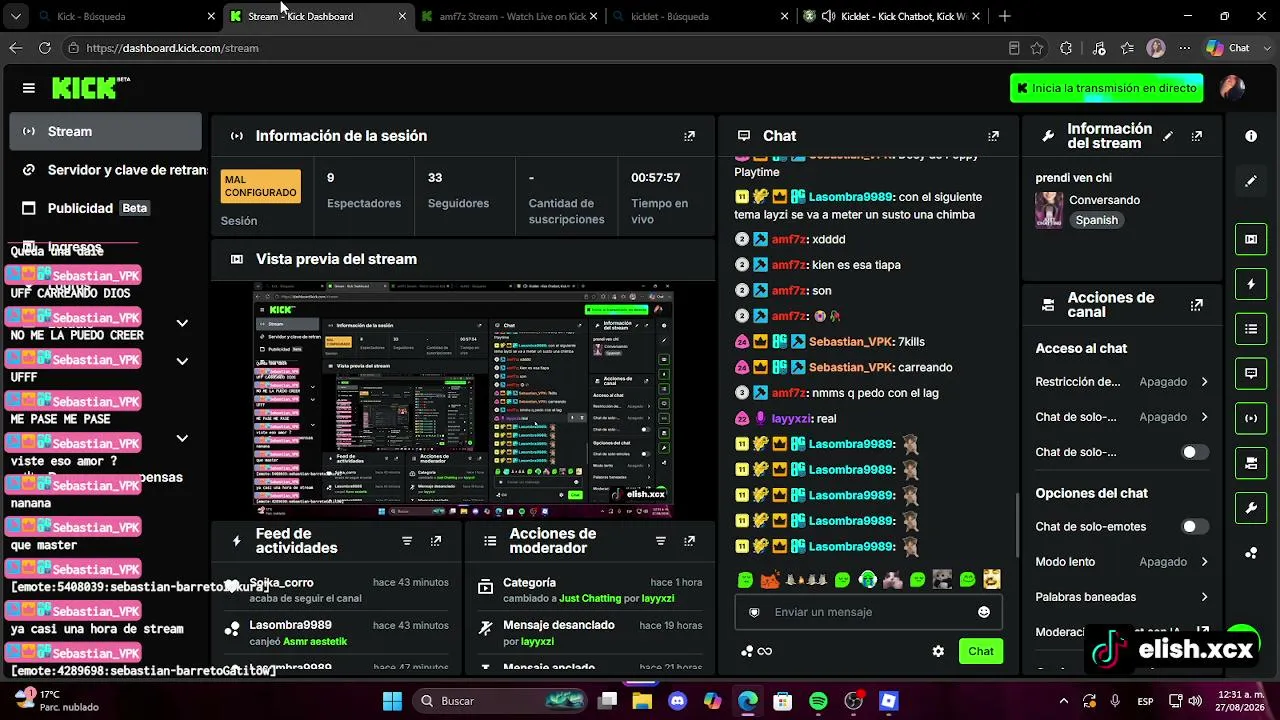Click the pencil button in right sidebar

[1251, 181]
